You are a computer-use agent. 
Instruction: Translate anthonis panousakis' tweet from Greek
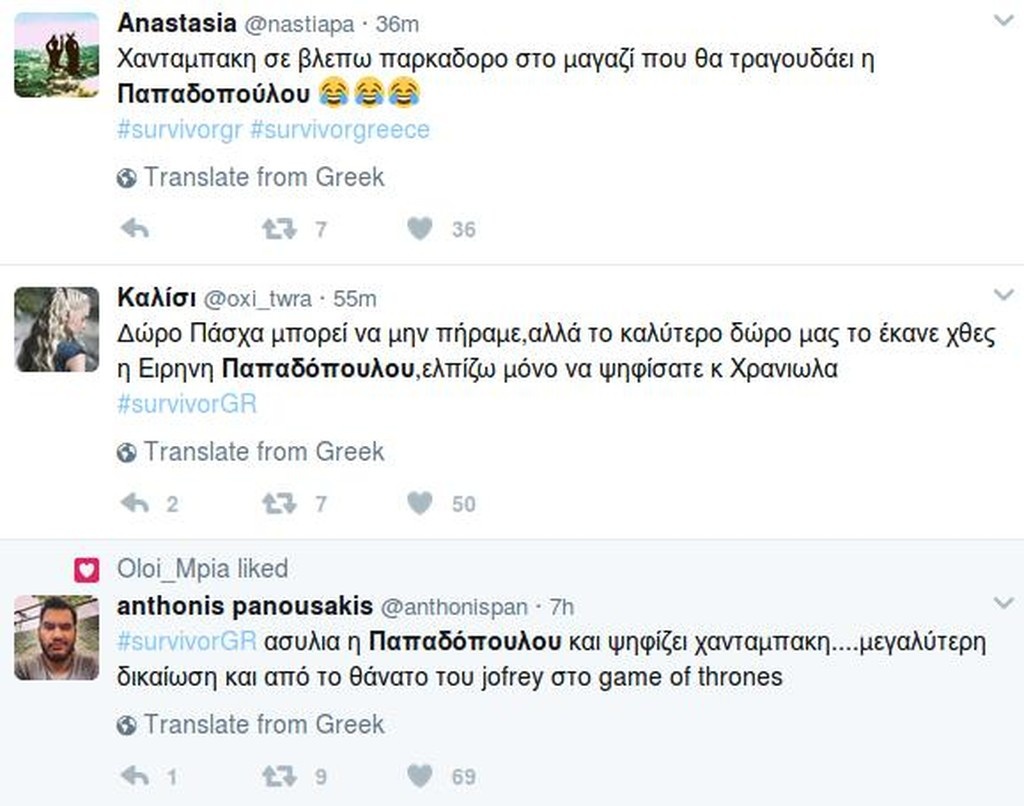[x=263, y=724]
